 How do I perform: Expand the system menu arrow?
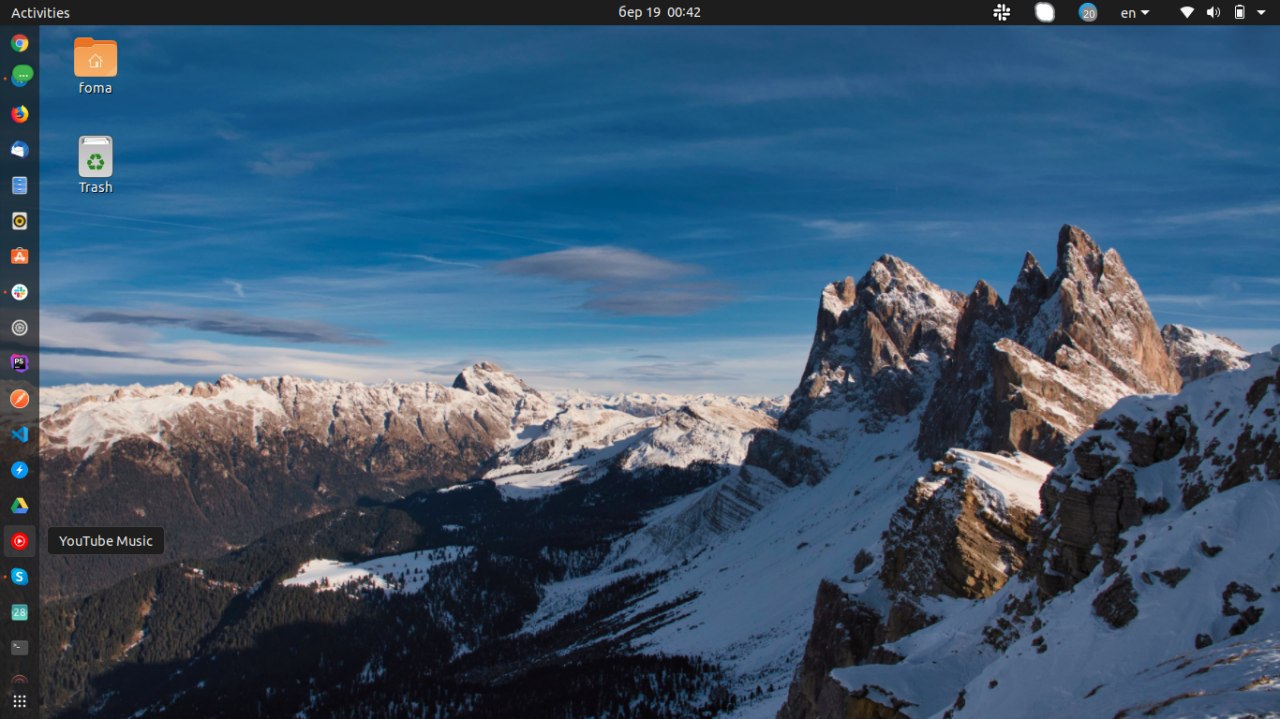1261,12
